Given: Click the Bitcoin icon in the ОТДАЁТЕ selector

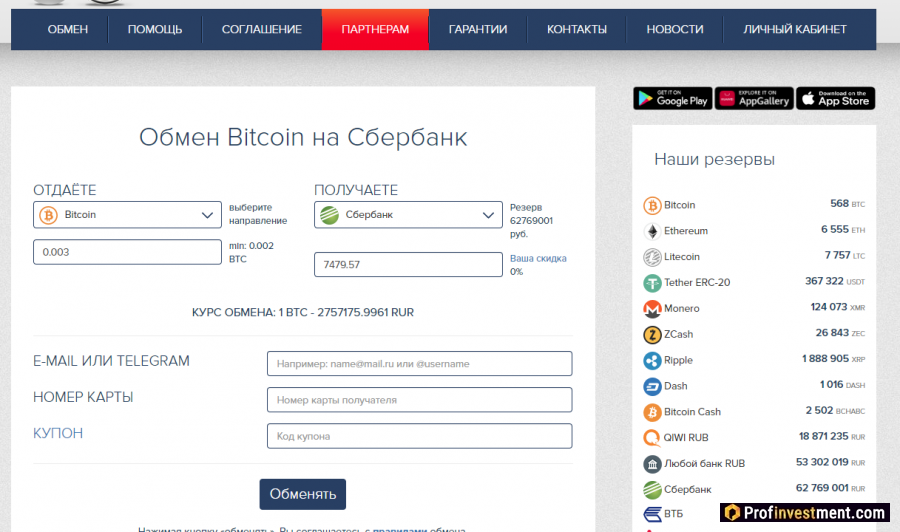Looking at the screenshot, I should pos(48,215).
